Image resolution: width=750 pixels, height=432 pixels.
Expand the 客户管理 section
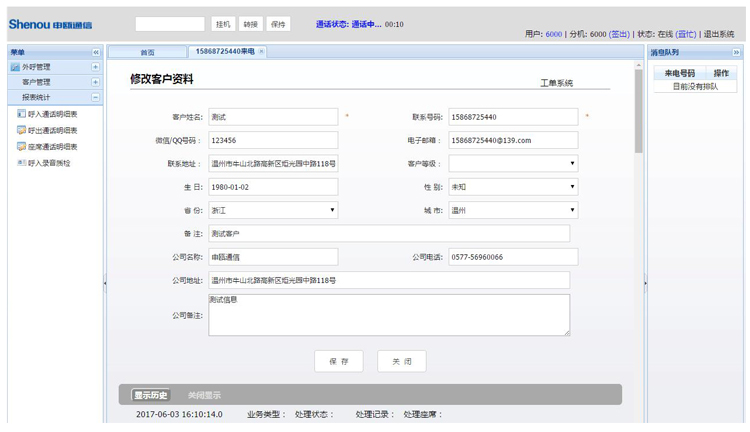(x=95, y=82)
